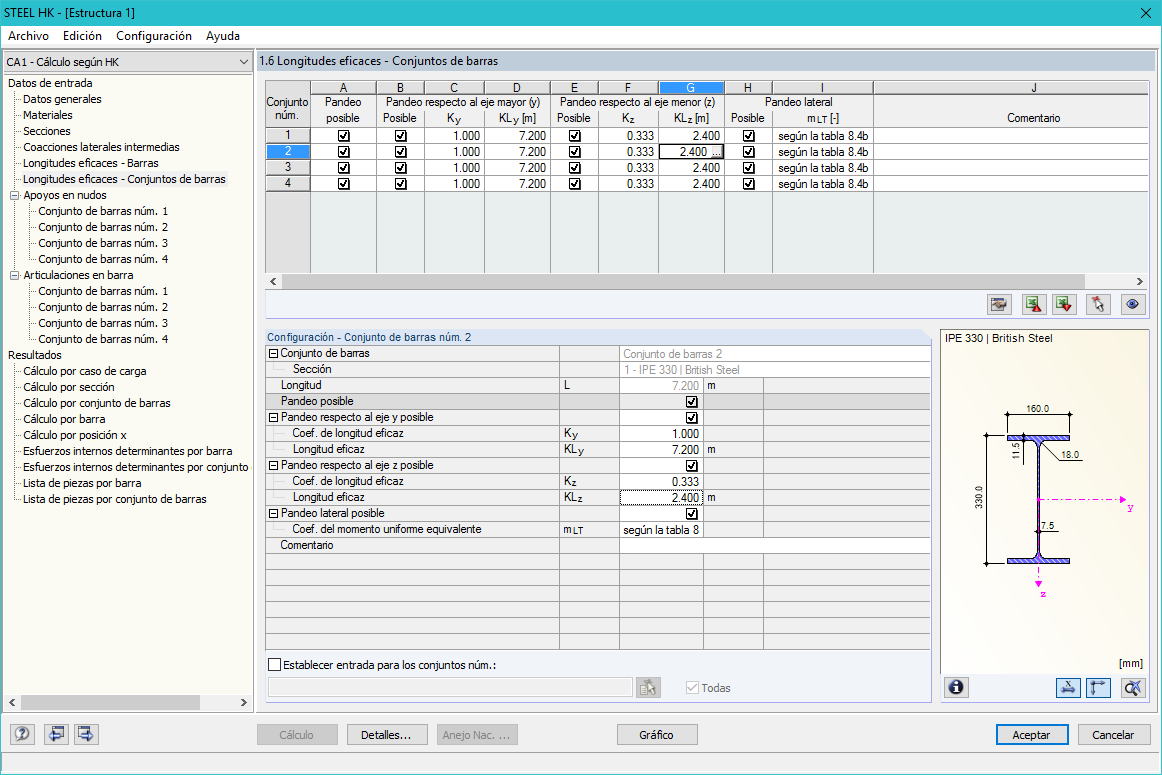Uncheck Pandeo posible in configuration panel
Viewport: 1162px width, 775px height.
click(x=691, y=402)
